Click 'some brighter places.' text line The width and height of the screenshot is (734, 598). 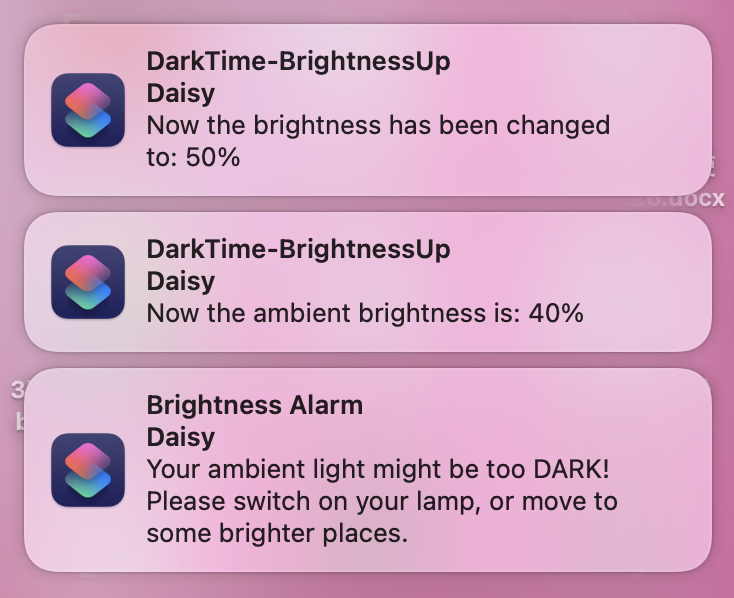[277, 533]
